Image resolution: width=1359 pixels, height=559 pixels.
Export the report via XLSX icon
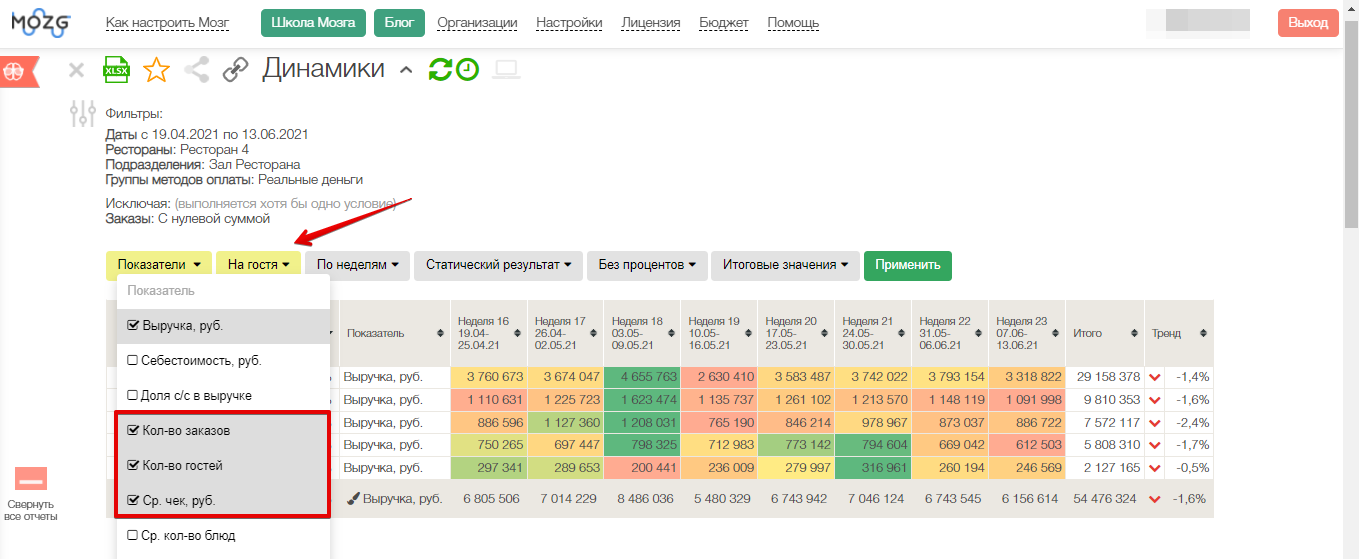coord(117,70)
